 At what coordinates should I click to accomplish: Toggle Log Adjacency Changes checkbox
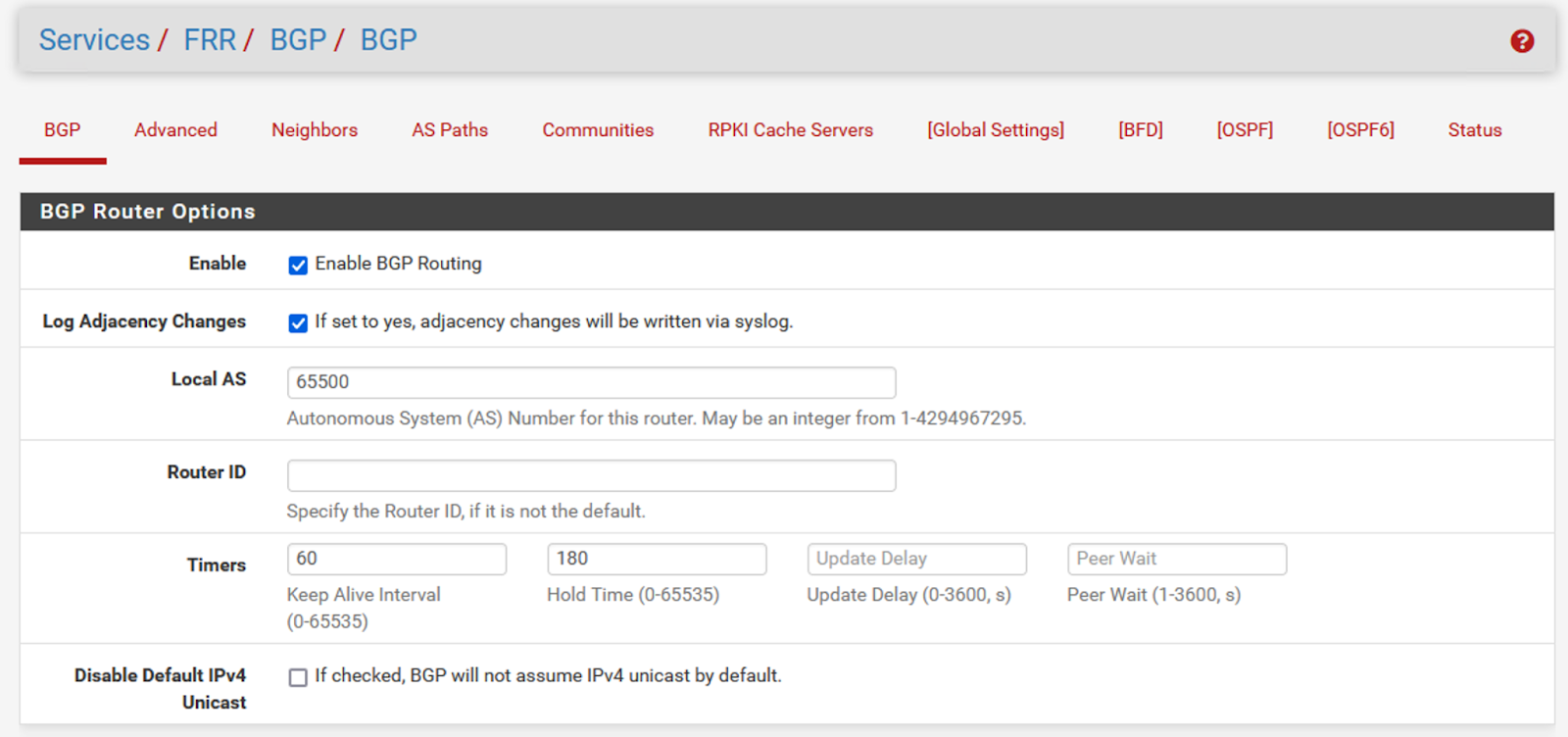click(298, 323)
